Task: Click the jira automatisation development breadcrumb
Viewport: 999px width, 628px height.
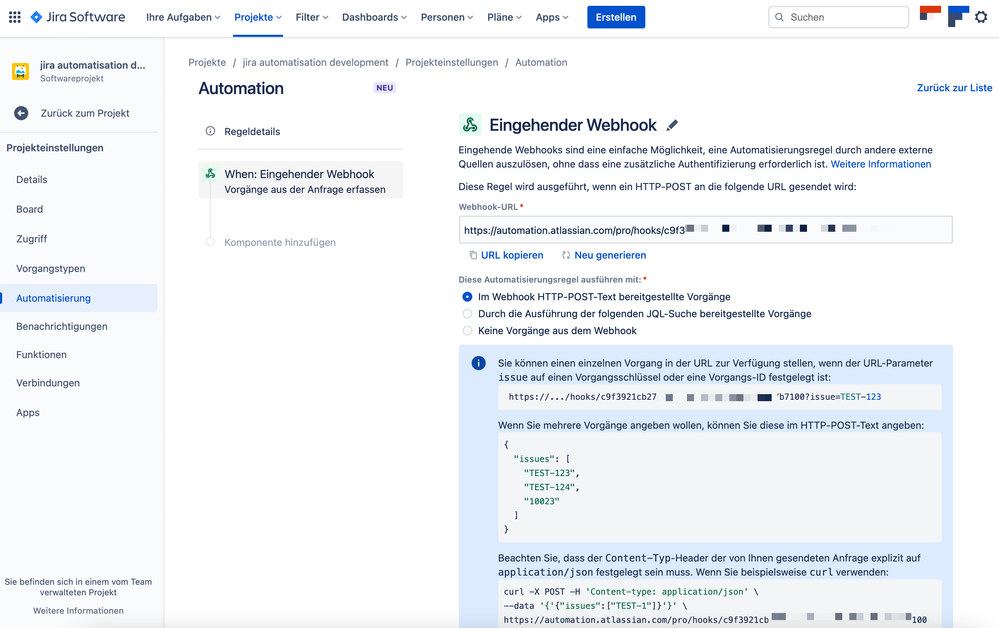Action: pyautogui.click(x=315, y=62)
